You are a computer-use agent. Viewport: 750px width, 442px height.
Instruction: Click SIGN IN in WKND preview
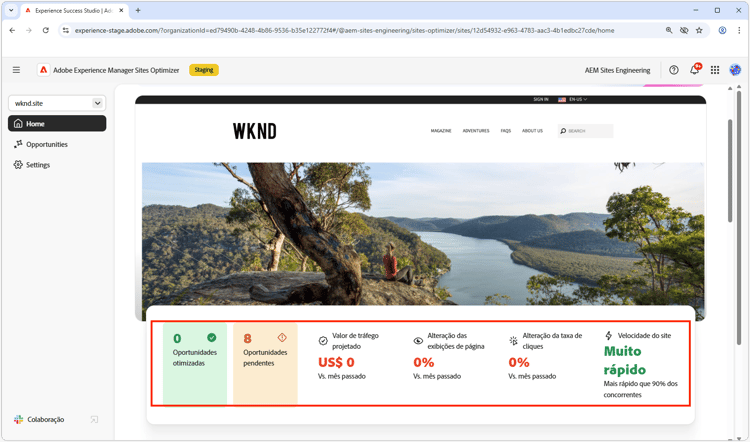(541, 99)
